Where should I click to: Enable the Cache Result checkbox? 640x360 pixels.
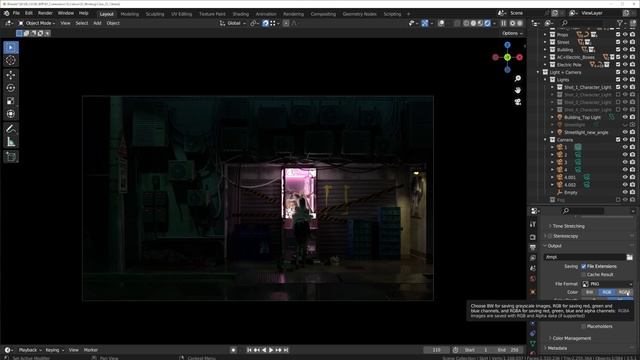coord(584,275)
